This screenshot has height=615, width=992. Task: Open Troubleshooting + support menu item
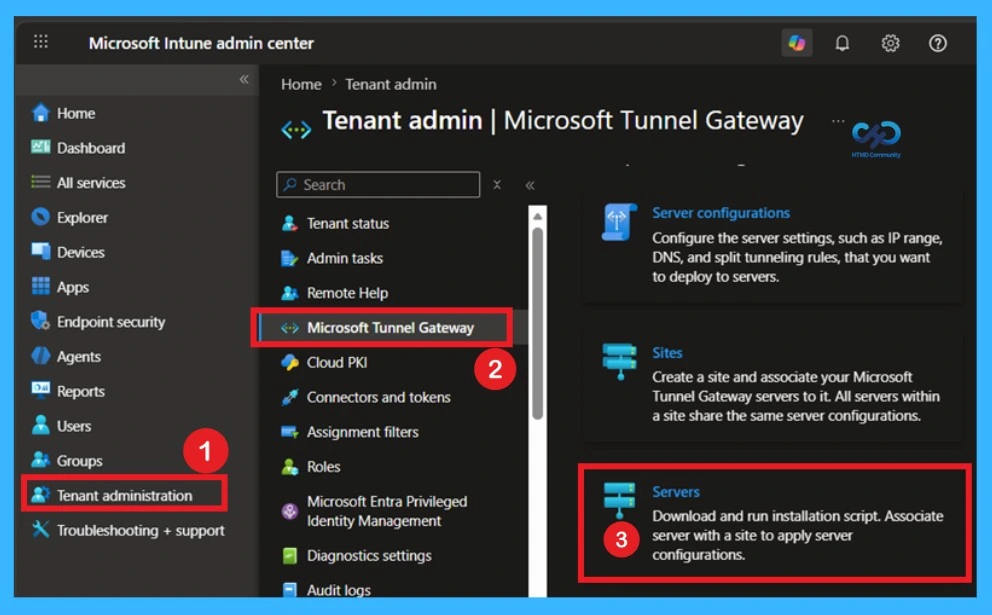pos(140,530)
